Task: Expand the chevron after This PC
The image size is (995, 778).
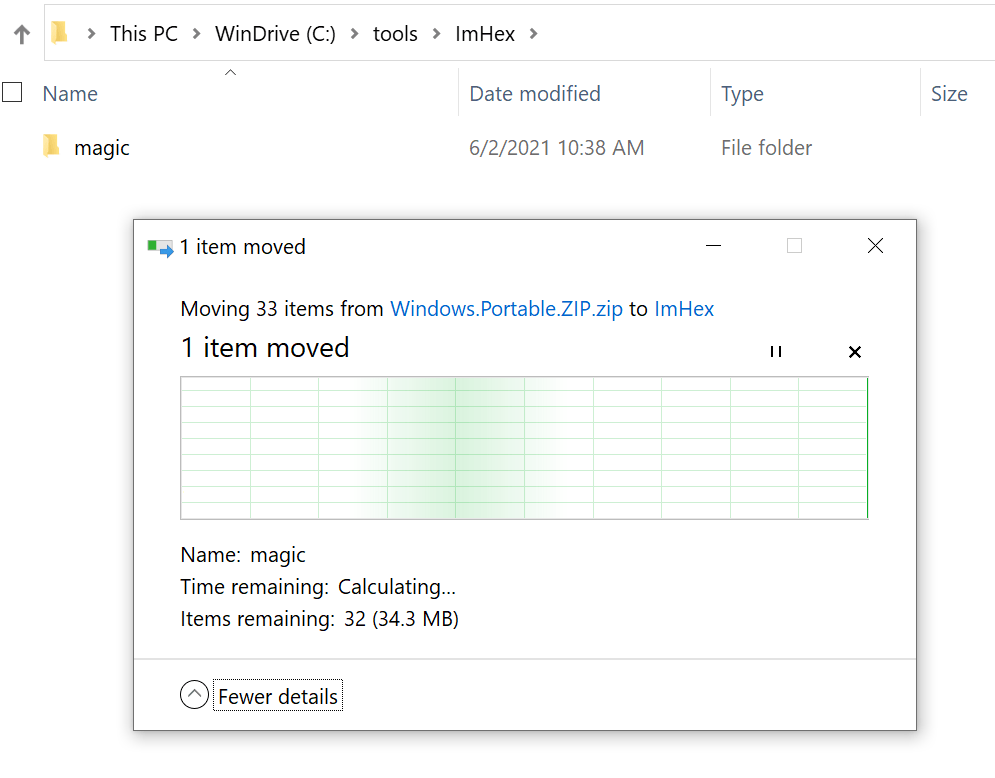Action: [x=197, y=34]
